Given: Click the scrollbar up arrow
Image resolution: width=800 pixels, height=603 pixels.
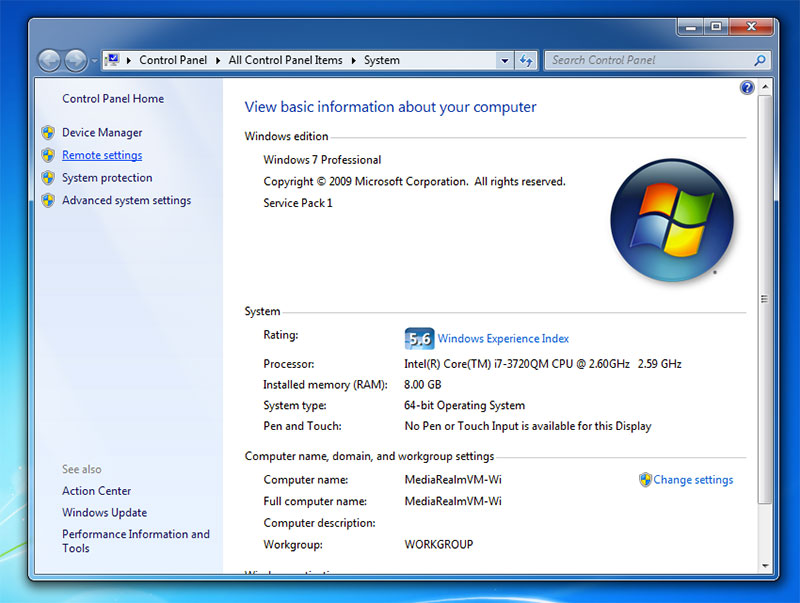Looking at the screenshot, I should (765, 87).
